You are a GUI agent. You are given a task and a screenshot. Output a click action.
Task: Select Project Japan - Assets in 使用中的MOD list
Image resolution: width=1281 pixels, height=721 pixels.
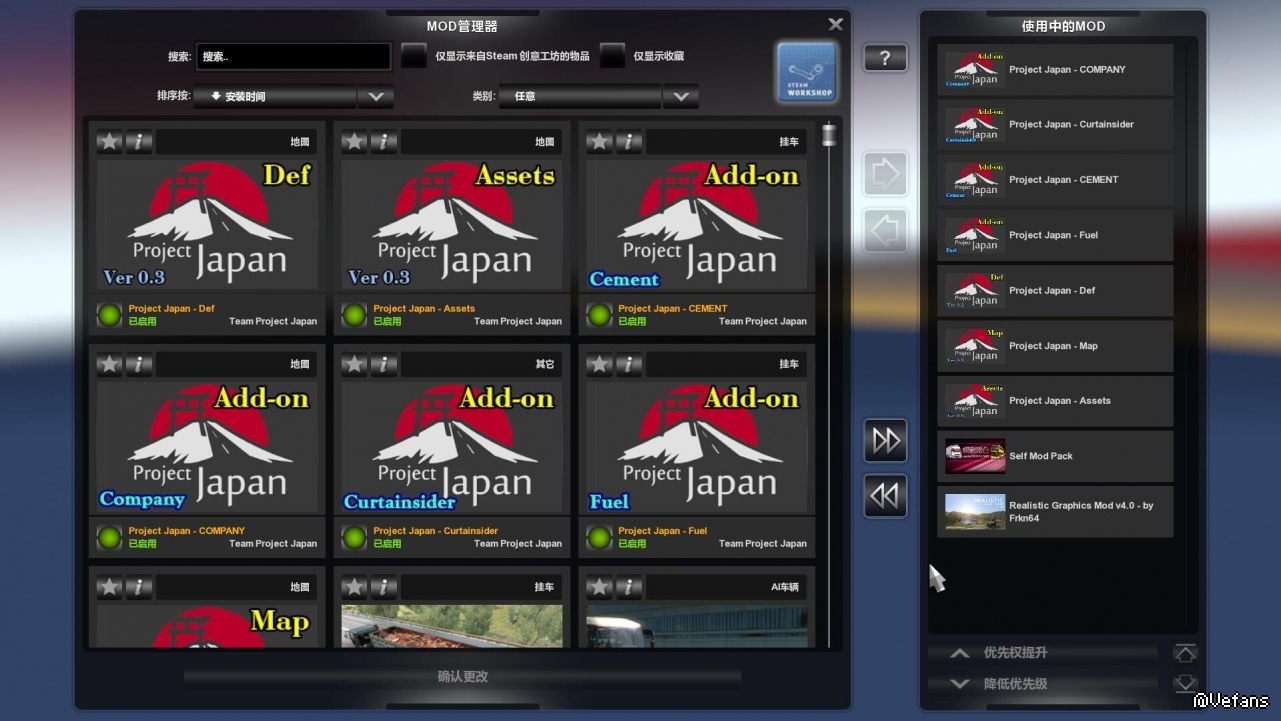[x=1055, y=401]
